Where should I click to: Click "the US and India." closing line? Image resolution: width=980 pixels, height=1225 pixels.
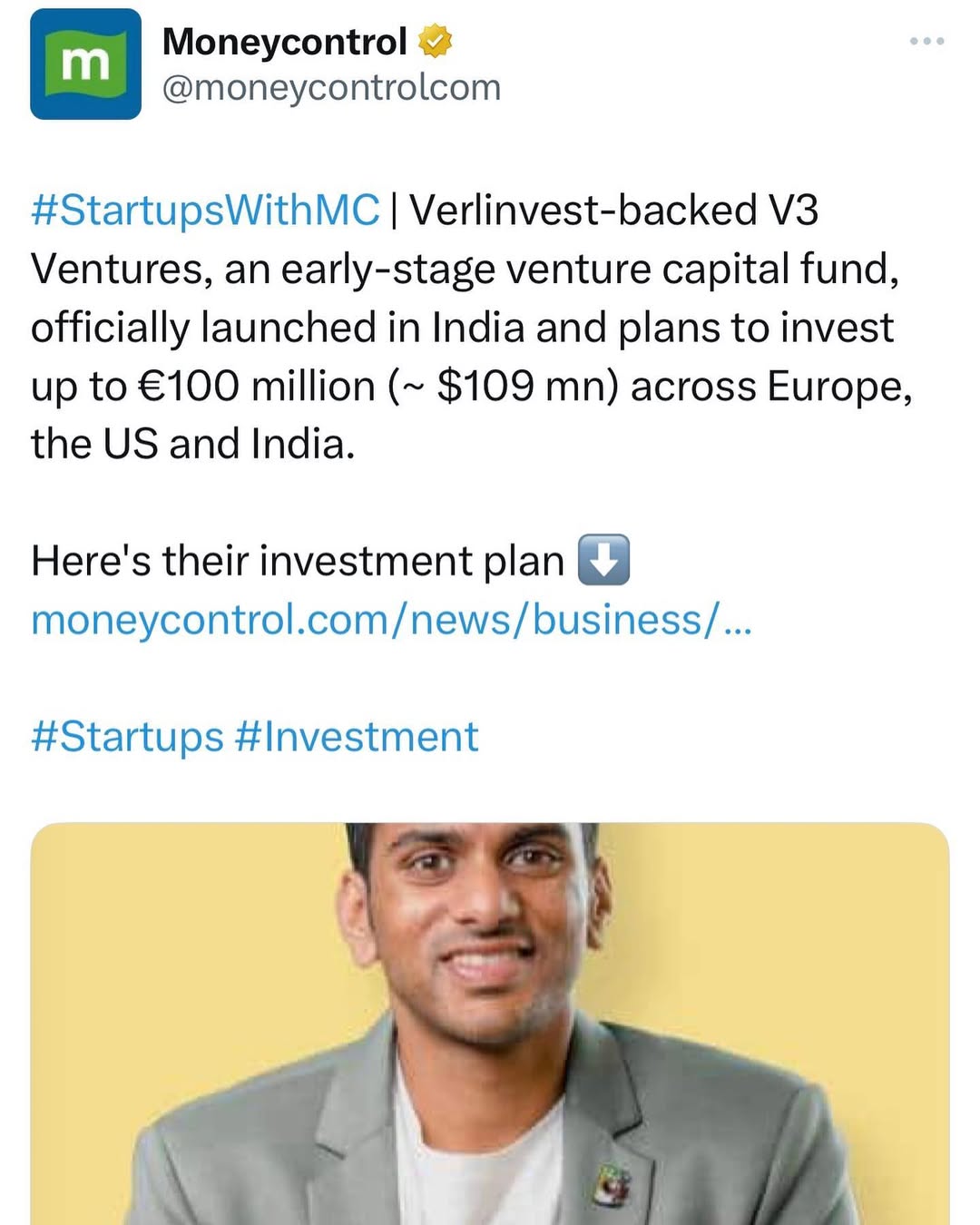point(192,445)
